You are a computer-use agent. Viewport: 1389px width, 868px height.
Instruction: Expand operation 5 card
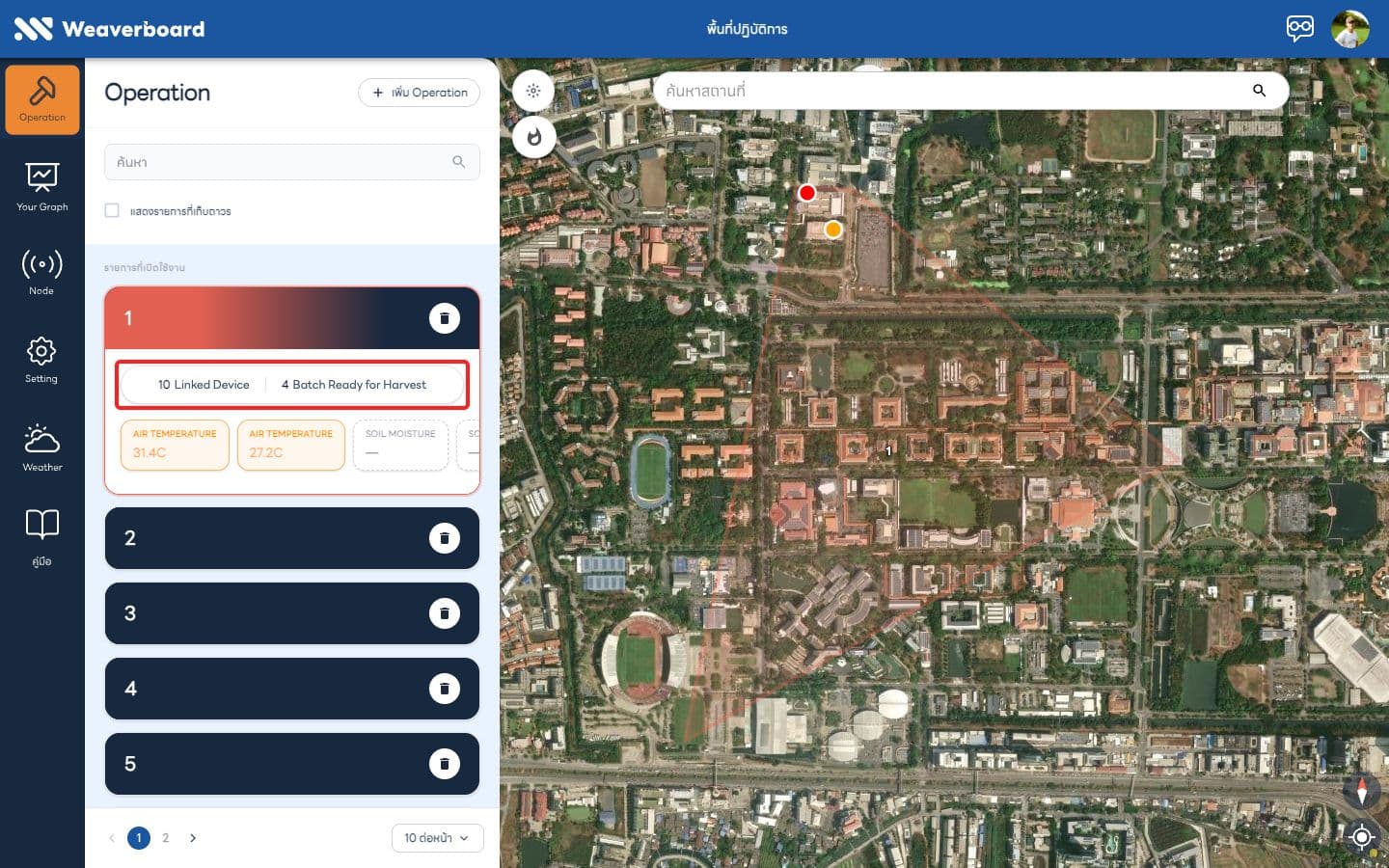(291, 764)
